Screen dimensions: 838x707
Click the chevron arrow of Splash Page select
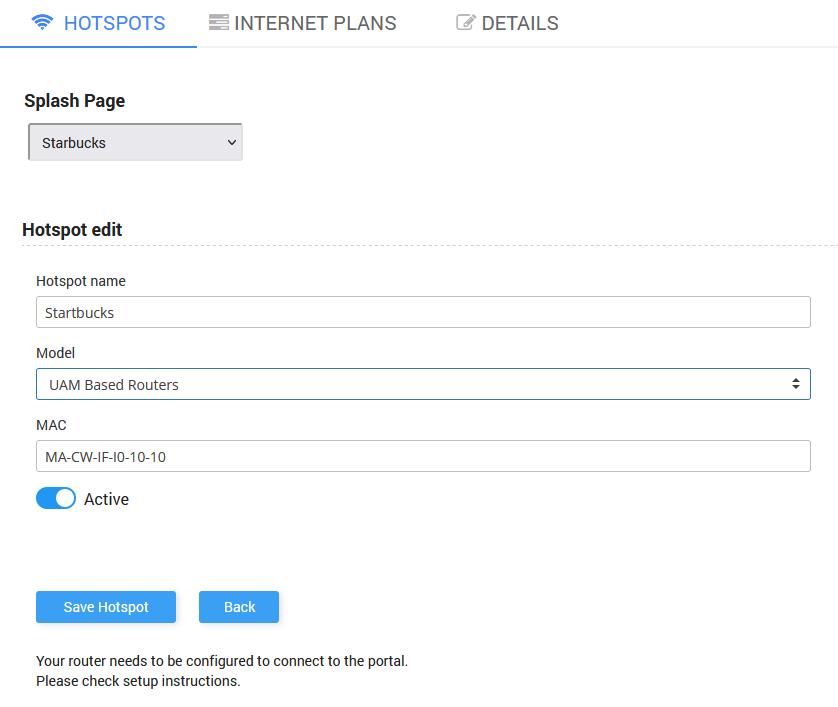[232, 143]
